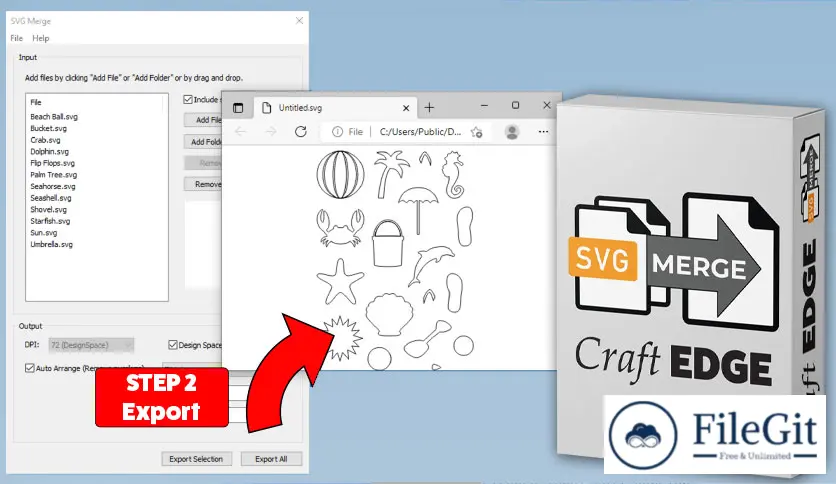This screenshot has width=836, height=484.
Task: Click the seahorse outline in the SVG
Action: pyautogui.click(x=454, y=174)
